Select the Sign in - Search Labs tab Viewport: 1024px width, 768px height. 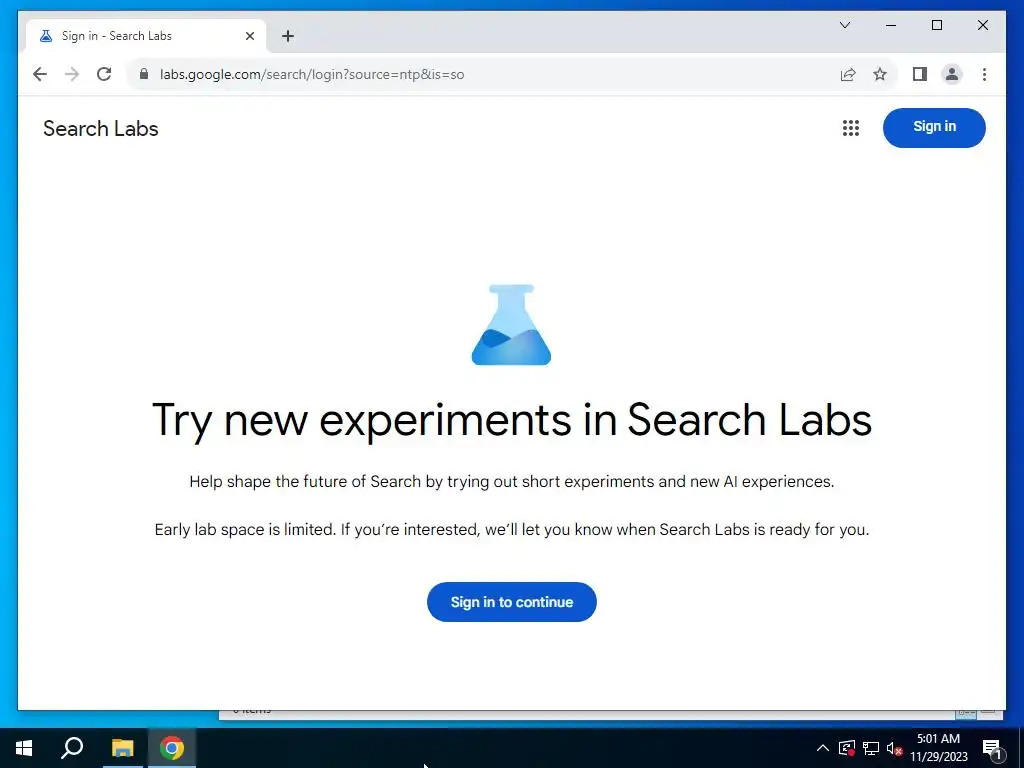[145, 36]
